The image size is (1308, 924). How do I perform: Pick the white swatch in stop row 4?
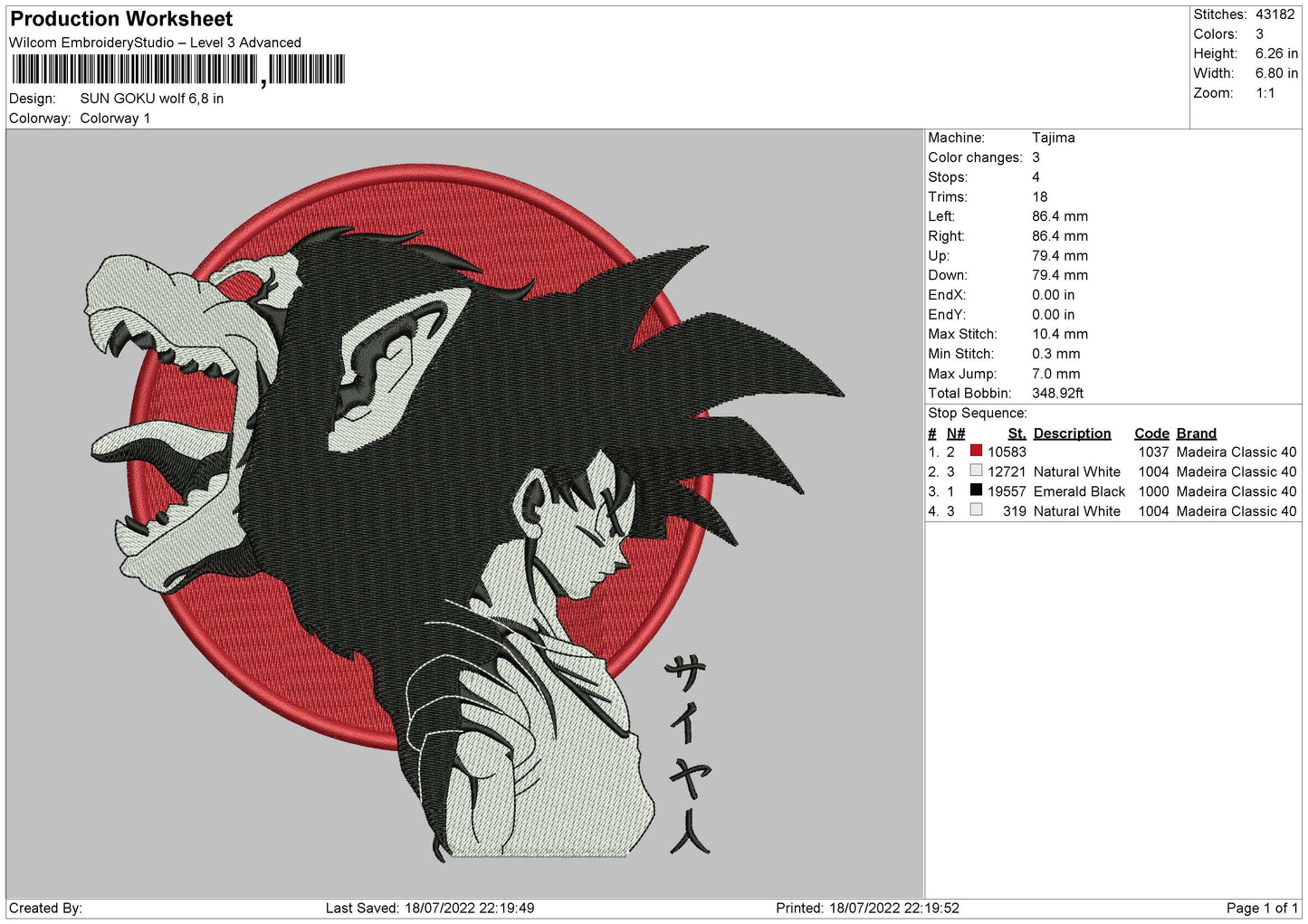point(976,510)
